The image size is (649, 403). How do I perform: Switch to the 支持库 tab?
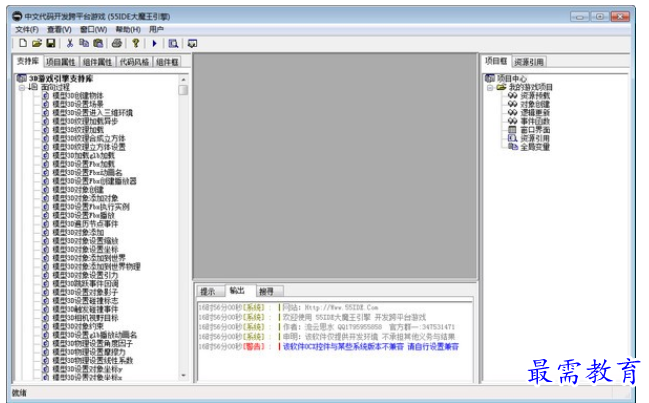pyautogui.click(x=28, y=61)
